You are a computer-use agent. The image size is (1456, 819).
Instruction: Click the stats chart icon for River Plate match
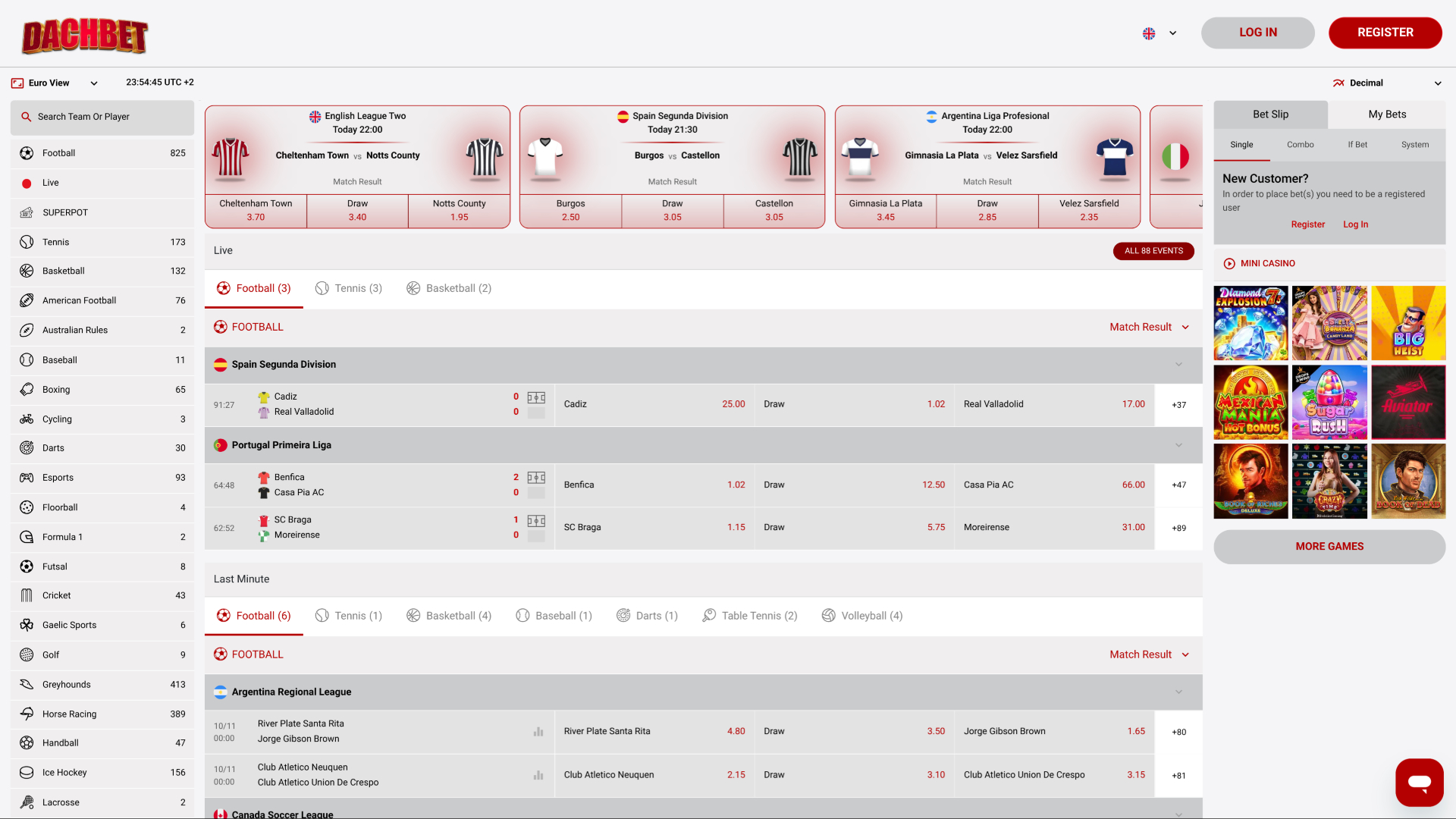[x=538, y=731]
